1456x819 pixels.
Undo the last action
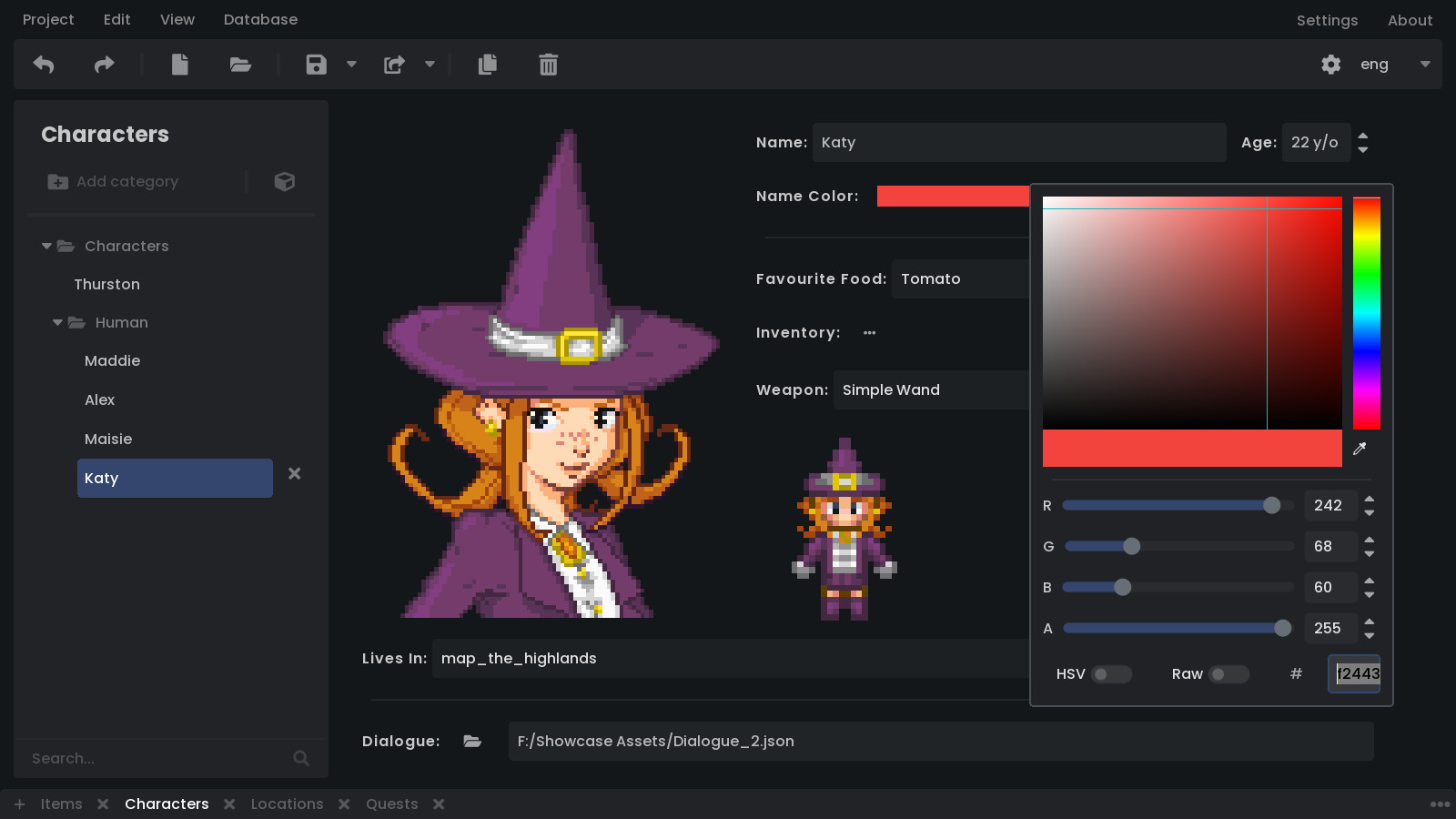tap(43, 65)
